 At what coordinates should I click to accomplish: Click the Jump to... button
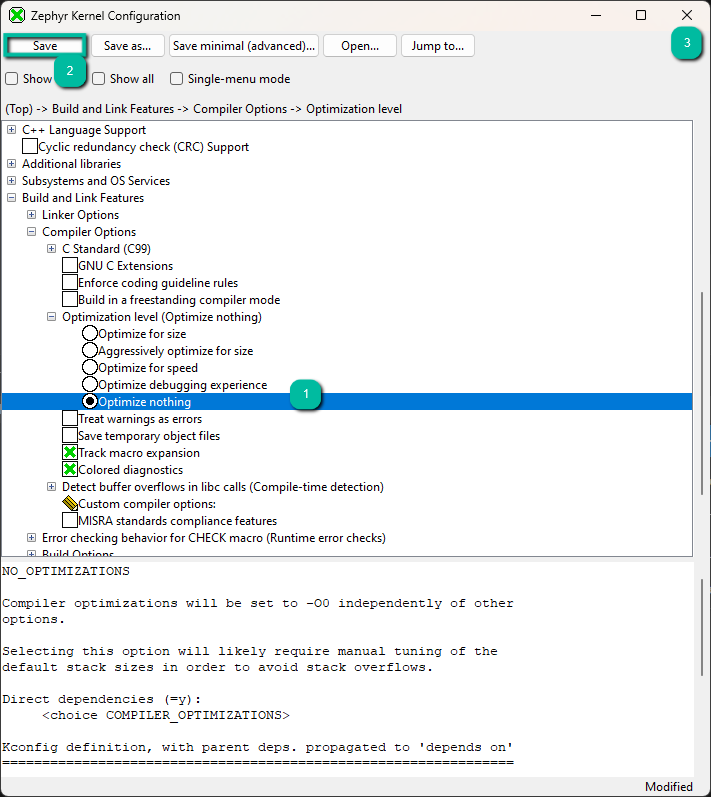(x=437, y=46)
